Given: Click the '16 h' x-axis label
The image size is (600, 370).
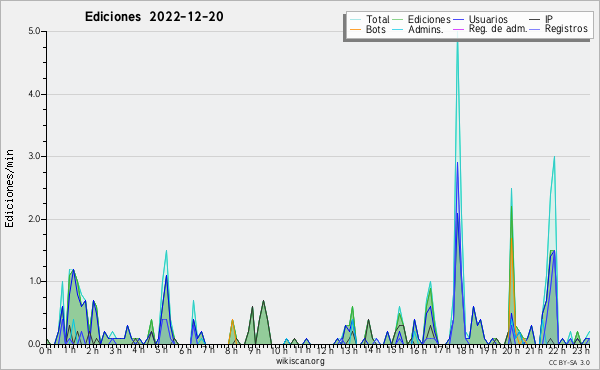Looking at the screenshot, I should 417,351.
